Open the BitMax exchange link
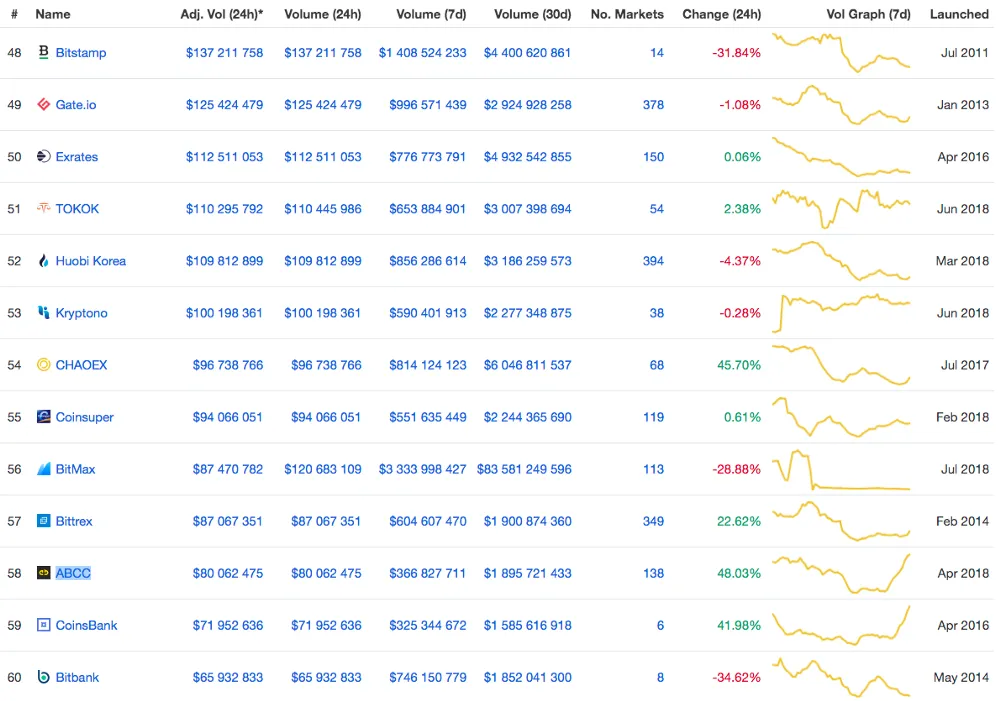 tap(75, 469)
